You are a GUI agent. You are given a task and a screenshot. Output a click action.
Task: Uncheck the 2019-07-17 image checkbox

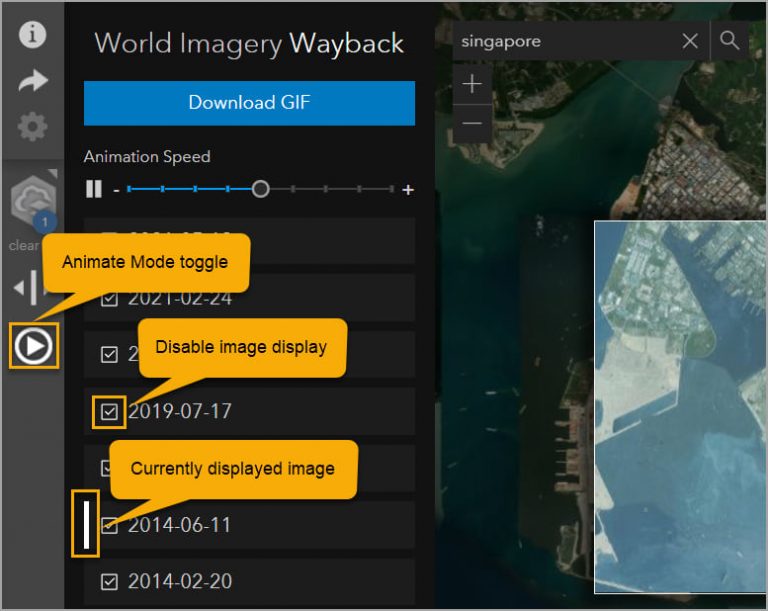pos(109,412)
